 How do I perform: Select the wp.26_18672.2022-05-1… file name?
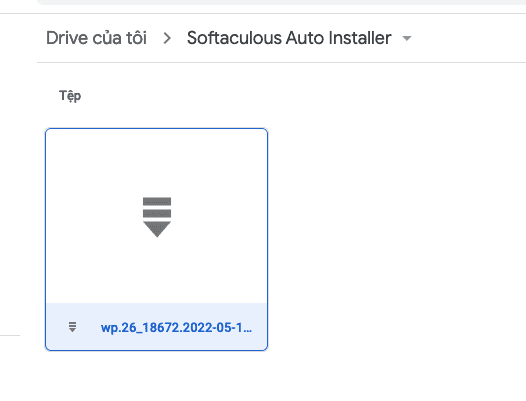pyautogui.click(x=176, y=328)
